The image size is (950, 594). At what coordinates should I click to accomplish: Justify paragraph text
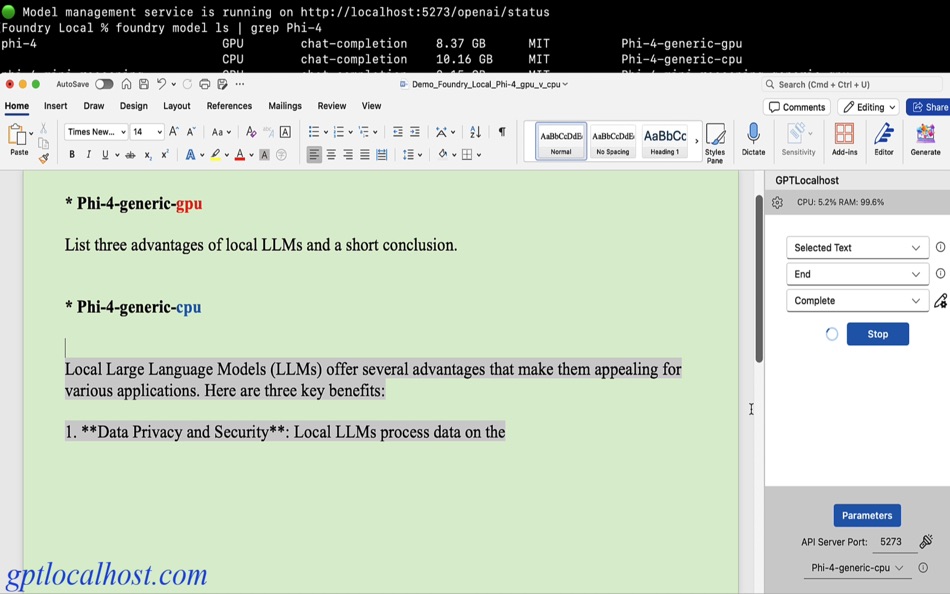(x=365, y=155)
